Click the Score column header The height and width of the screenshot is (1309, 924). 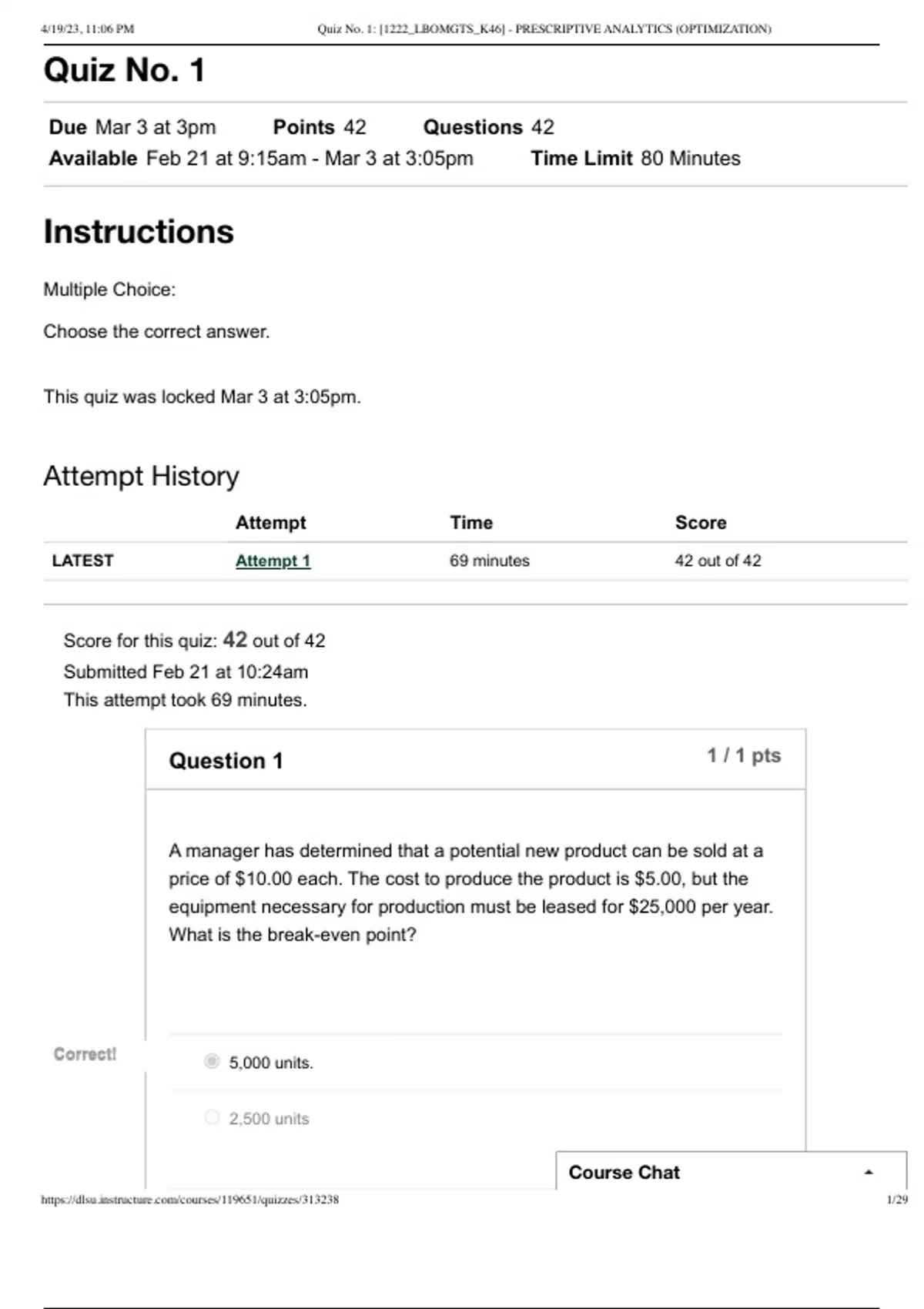(x=701, y=522)
